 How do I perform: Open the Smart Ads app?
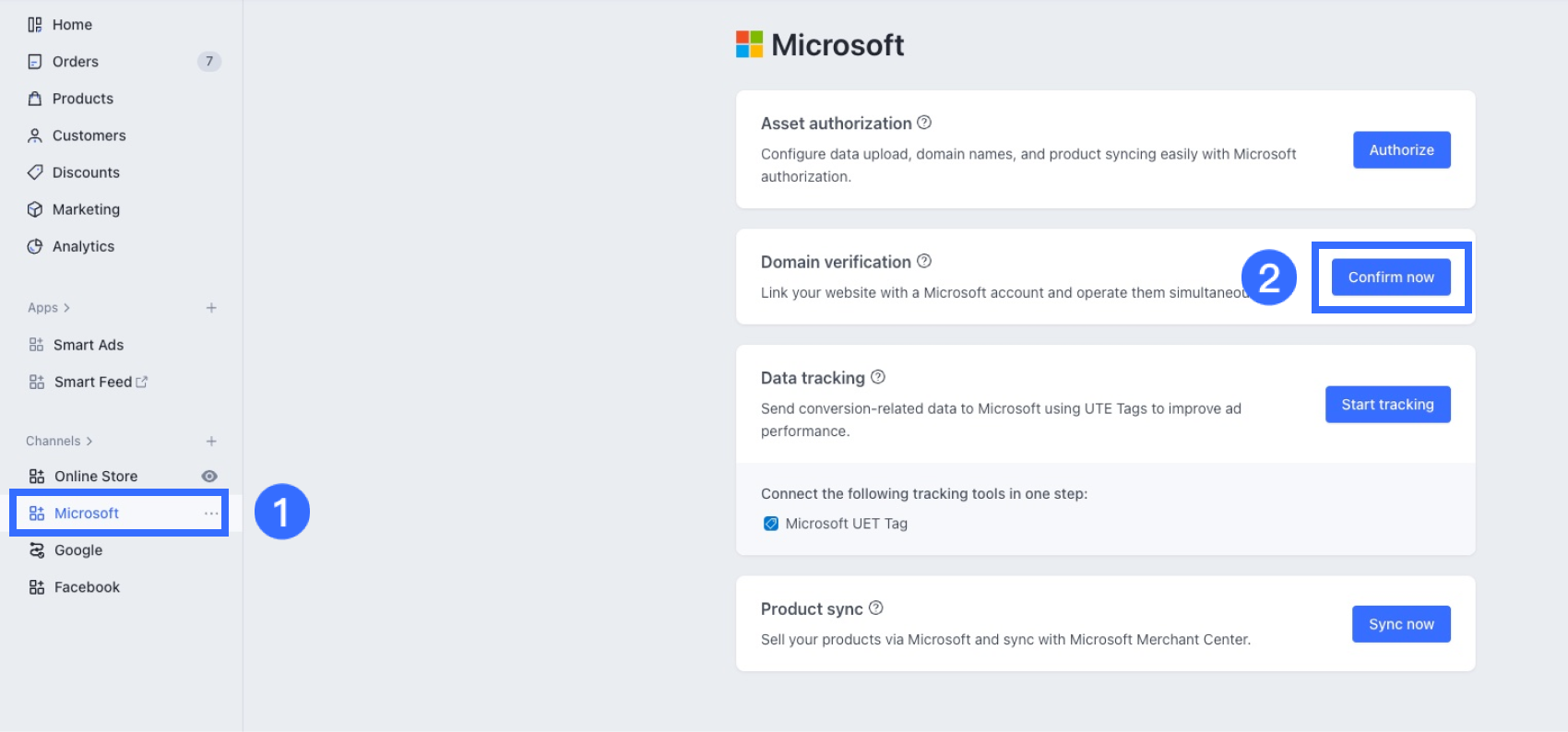pos(89,345)
